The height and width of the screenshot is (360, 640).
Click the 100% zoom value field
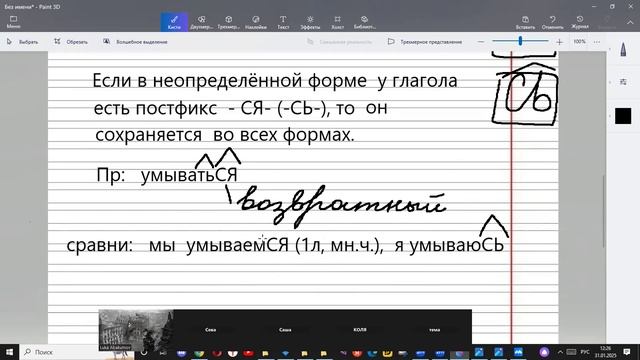pyautogui.click(x=579, y=42)
